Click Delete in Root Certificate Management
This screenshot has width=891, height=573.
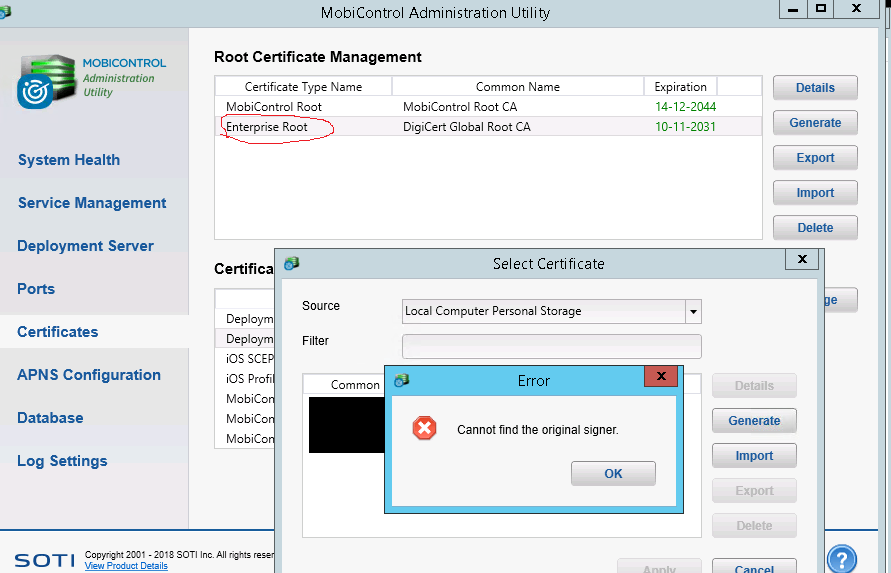[x=815, y=227]
